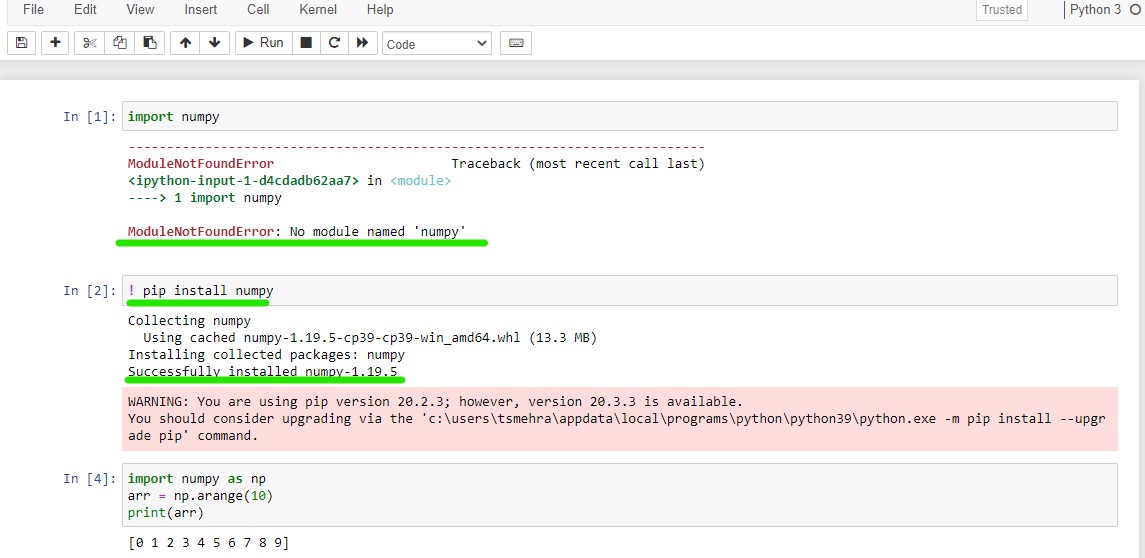The image size is (1145, 558).
Task: Click the save and checkpoint icon
Action: pyautogui.click(x=22, y=43)
